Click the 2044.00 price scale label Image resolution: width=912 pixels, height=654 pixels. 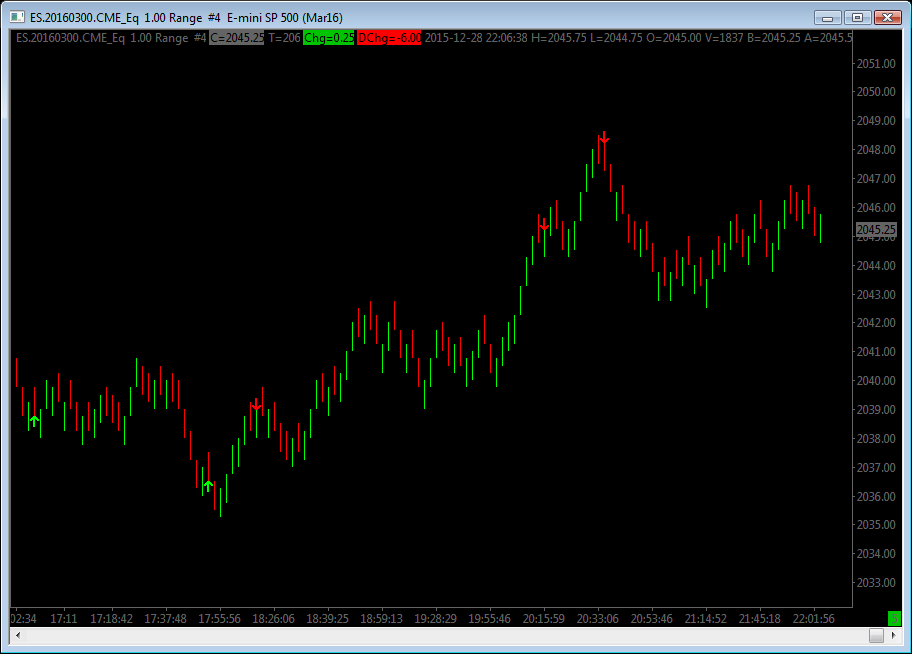876,266
